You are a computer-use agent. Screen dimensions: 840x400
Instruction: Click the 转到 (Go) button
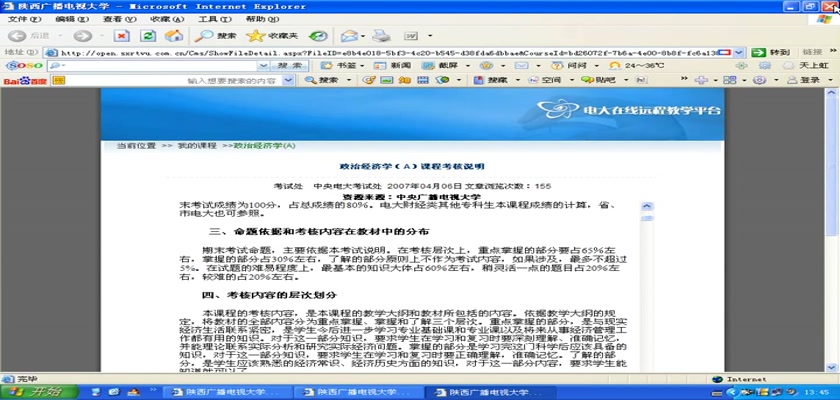(771, 52)
